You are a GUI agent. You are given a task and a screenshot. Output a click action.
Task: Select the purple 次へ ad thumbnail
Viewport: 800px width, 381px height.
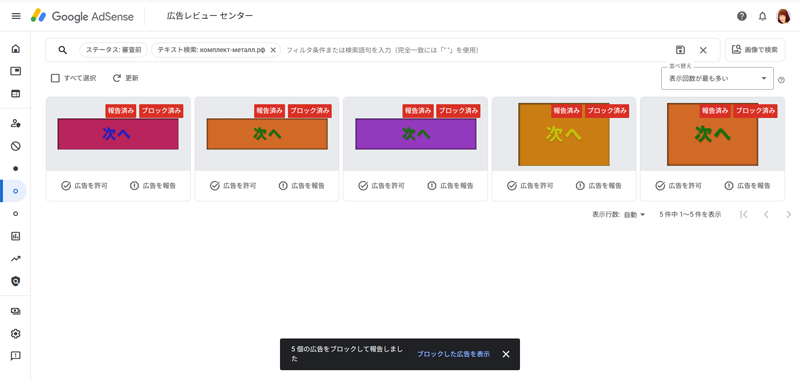click(415, 134)
